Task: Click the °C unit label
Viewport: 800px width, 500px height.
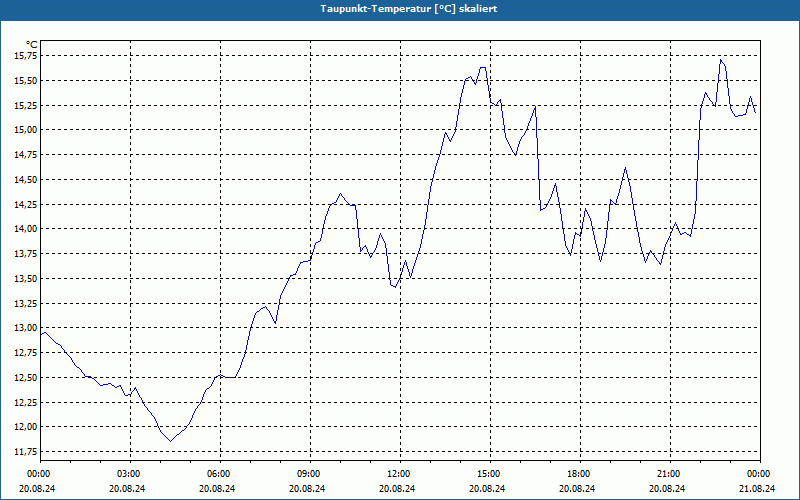Action: 31,45
